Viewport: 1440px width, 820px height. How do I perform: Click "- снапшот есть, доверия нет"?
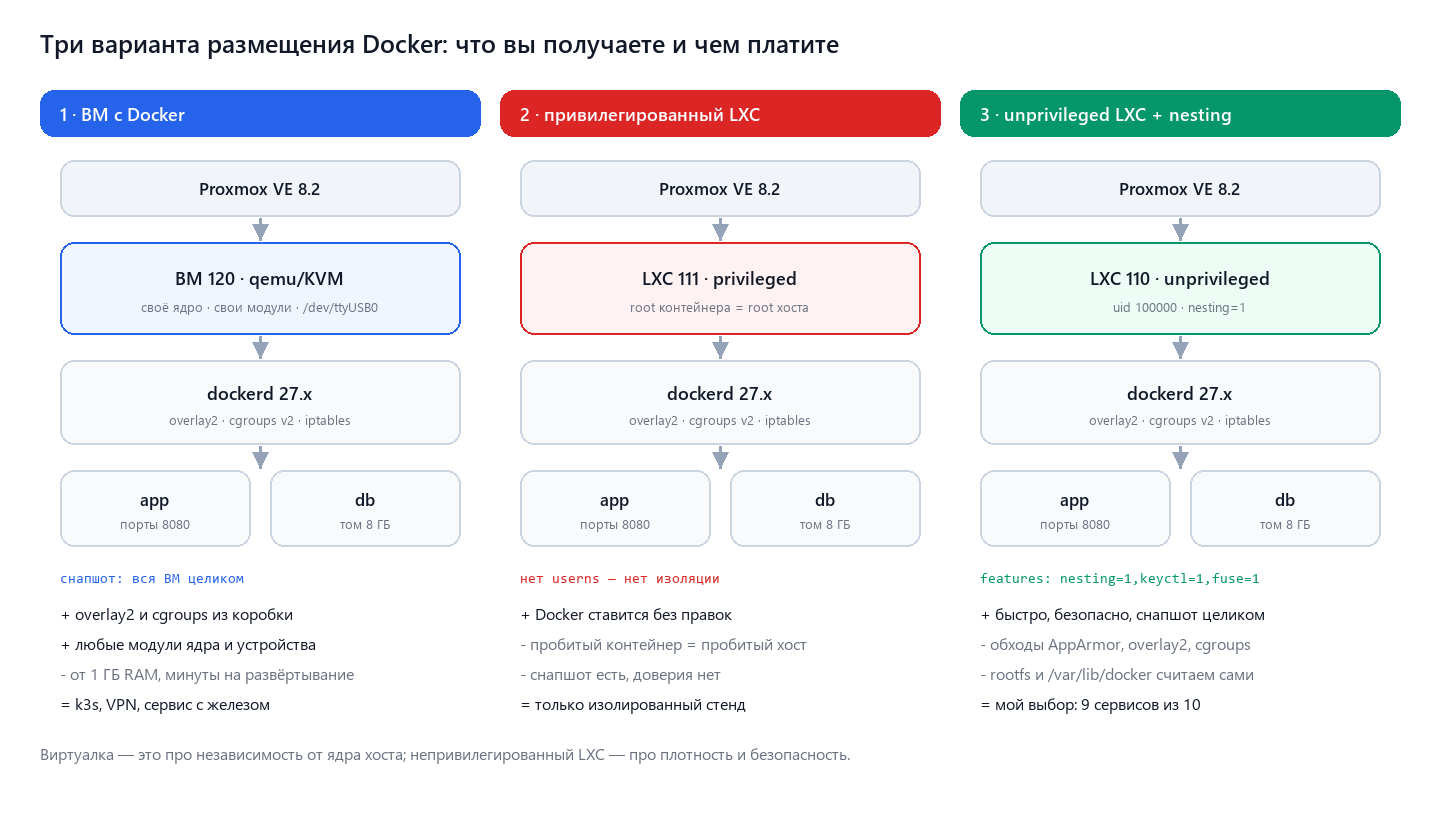620,675
